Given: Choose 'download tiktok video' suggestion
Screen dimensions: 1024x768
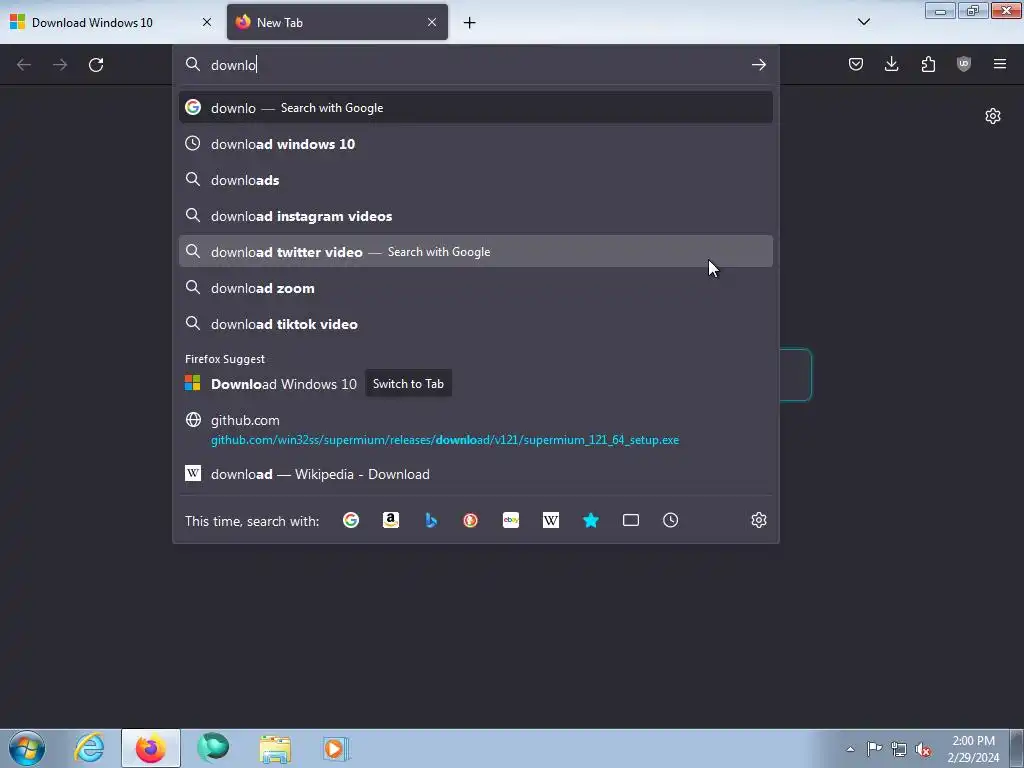Looking at the screenshot, I should (475, 324).
